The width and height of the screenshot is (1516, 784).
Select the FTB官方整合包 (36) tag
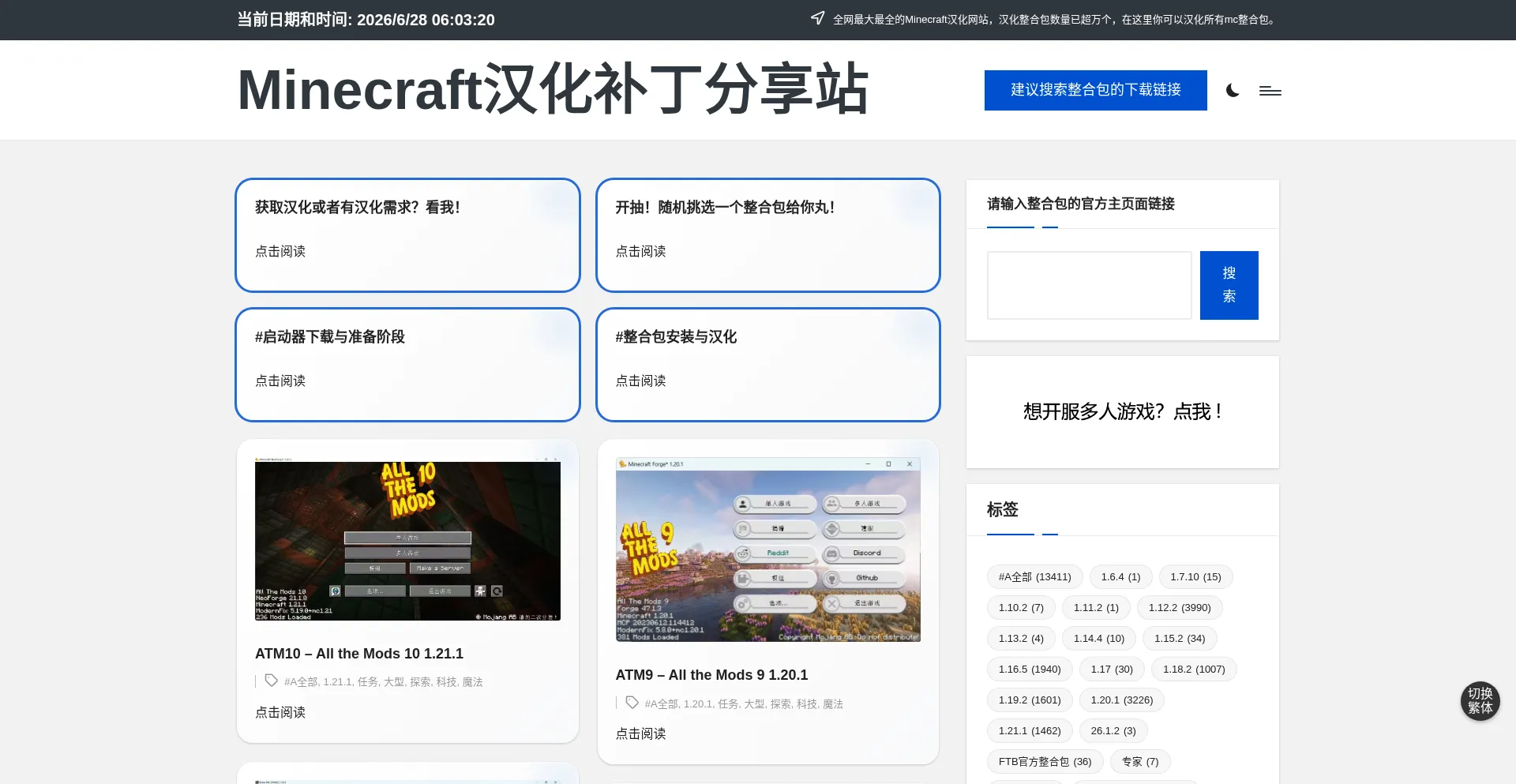pos(1045,762)
